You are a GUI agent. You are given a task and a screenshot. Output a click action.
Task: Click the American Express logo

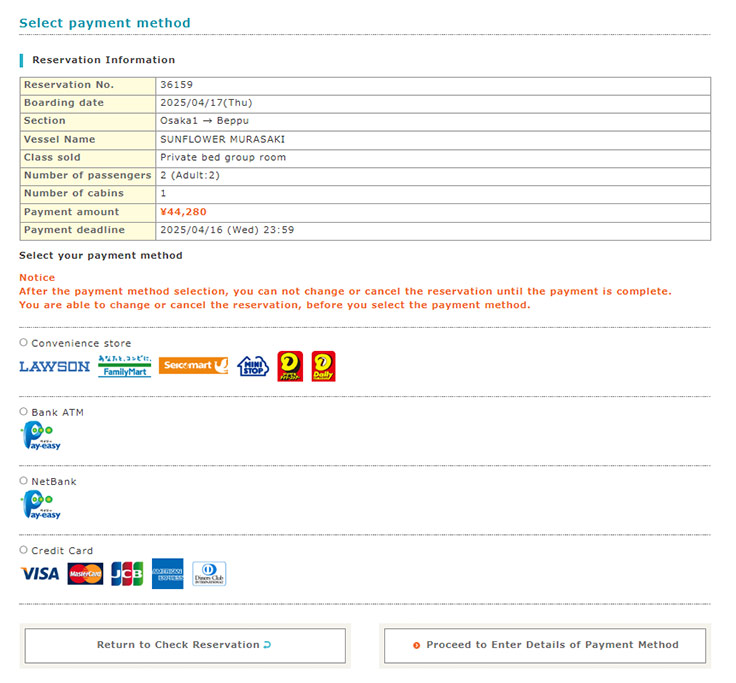(168, 574)
